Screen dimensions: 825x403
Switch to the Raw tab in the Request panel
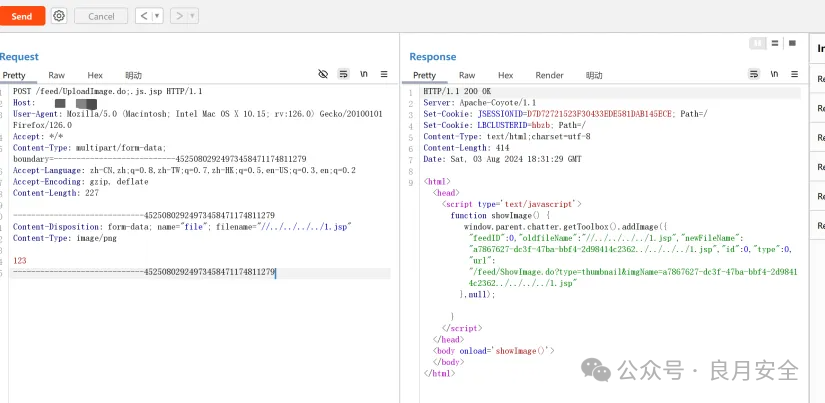(x=57, y=75)
